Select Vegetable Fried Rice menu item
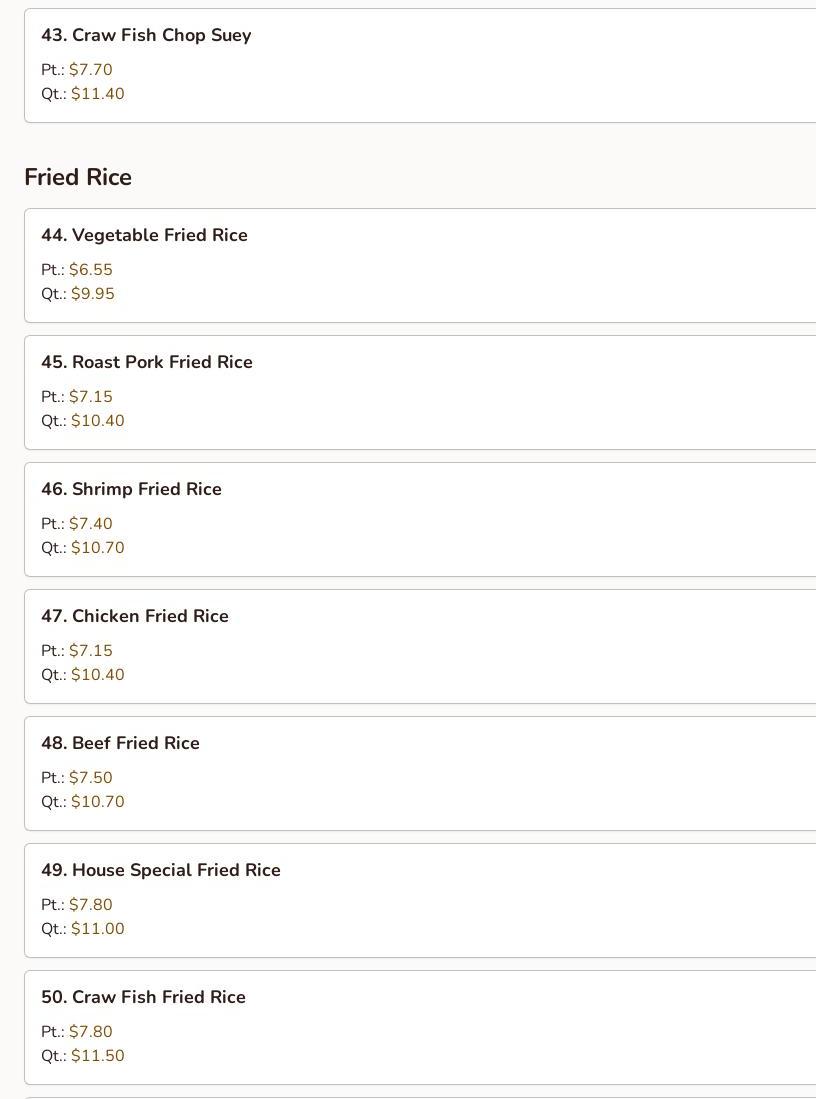 point(144,235)
